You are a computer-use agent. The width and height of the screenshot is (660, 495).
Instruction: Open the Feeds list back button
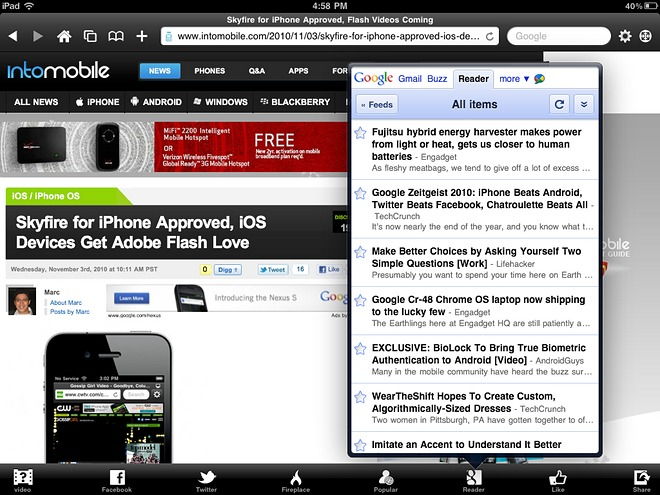tap(376, 104)
